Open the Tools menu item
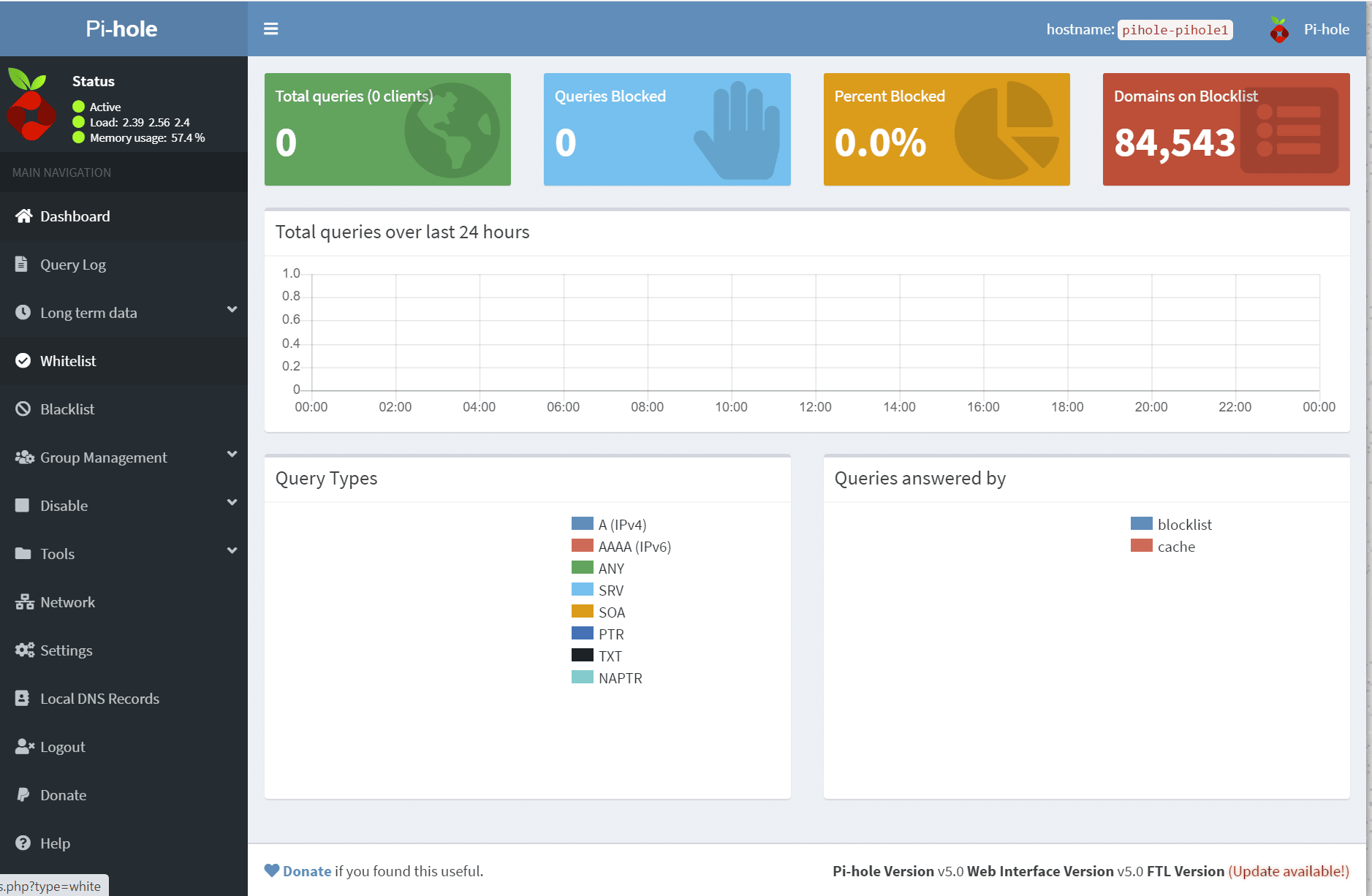The image size is (1372, 896). (58, 554)
